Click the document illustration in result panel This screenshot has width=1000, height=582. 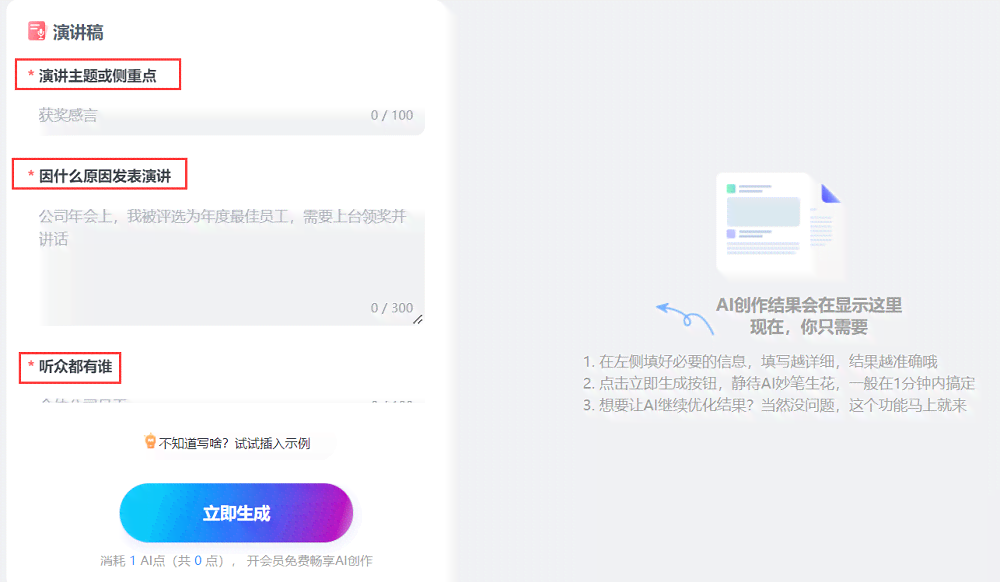[779, 224]
